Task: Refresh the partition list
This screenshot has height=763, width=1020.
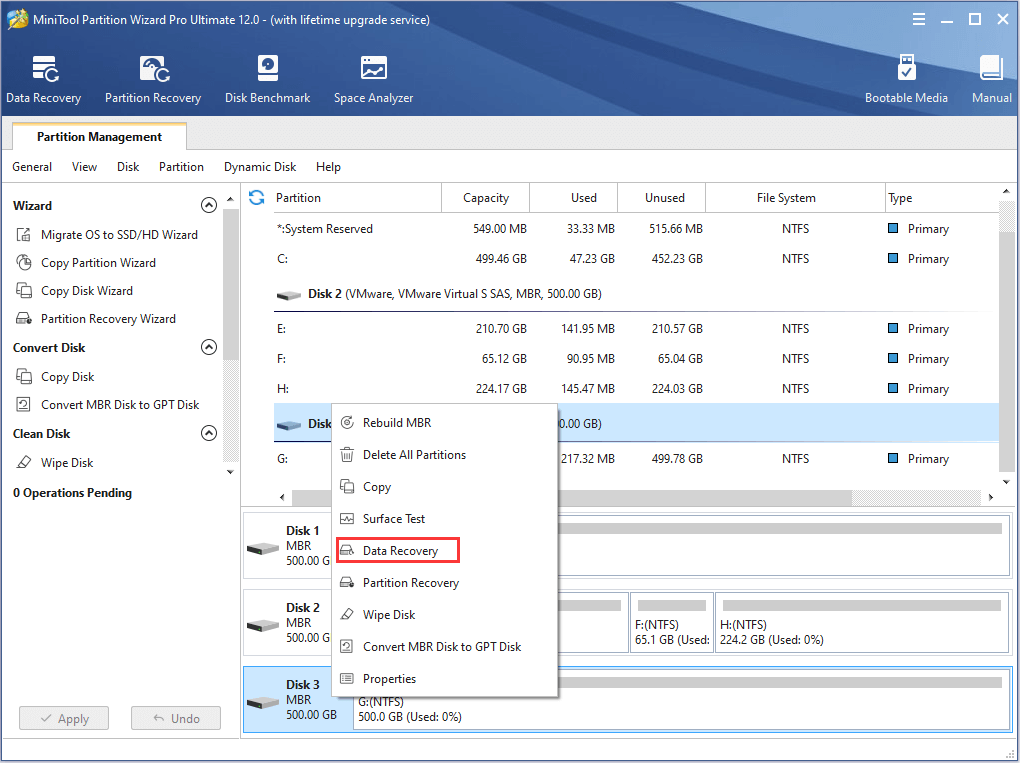Action: (256, 198)
